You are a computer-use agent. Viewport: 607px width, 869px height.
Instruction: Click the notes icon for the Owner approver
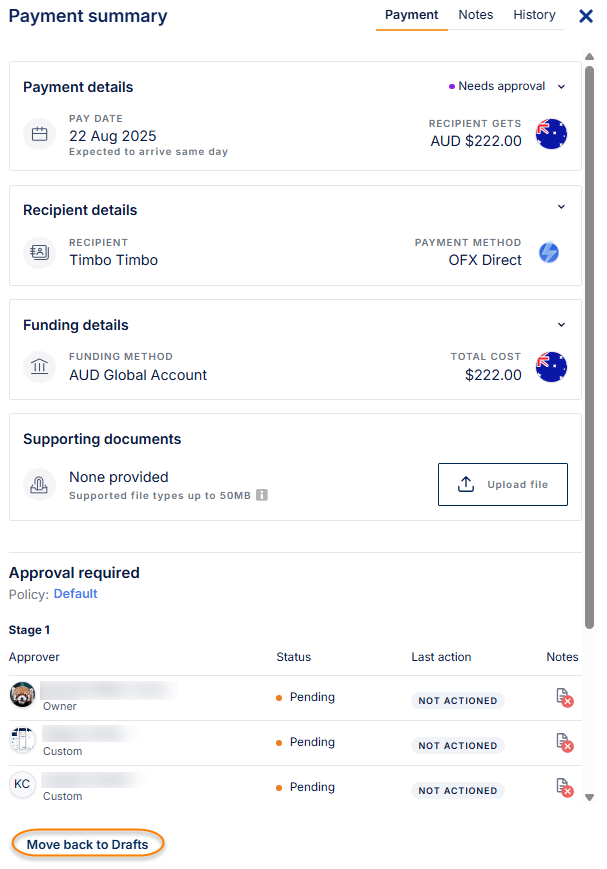coord(565,699)
